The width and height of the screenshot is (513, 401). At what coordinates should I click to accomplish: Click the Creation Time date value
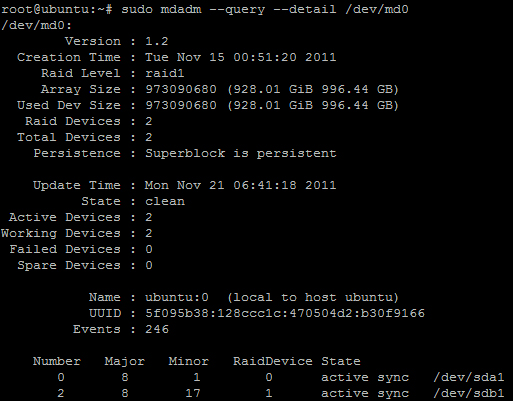click(x=240, y=57)
